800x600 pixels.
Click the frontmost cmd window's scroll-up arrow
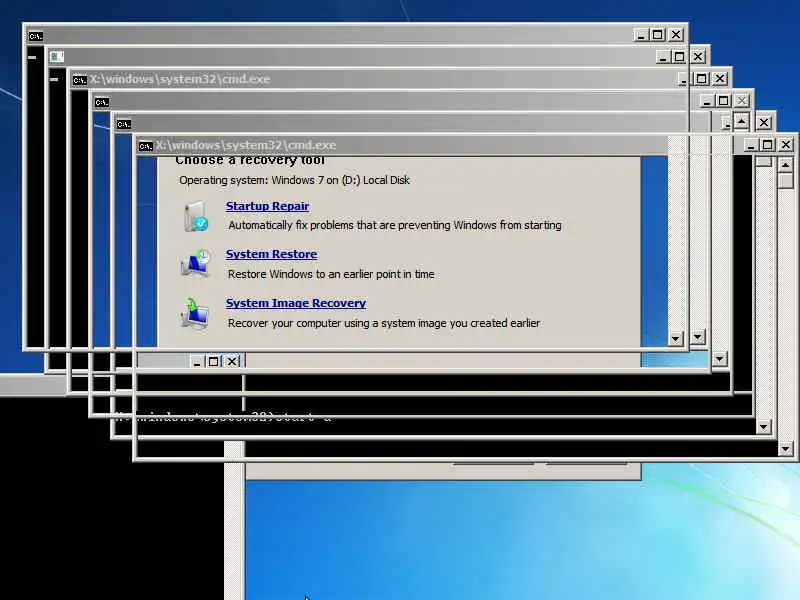click(x=786, y=165)
